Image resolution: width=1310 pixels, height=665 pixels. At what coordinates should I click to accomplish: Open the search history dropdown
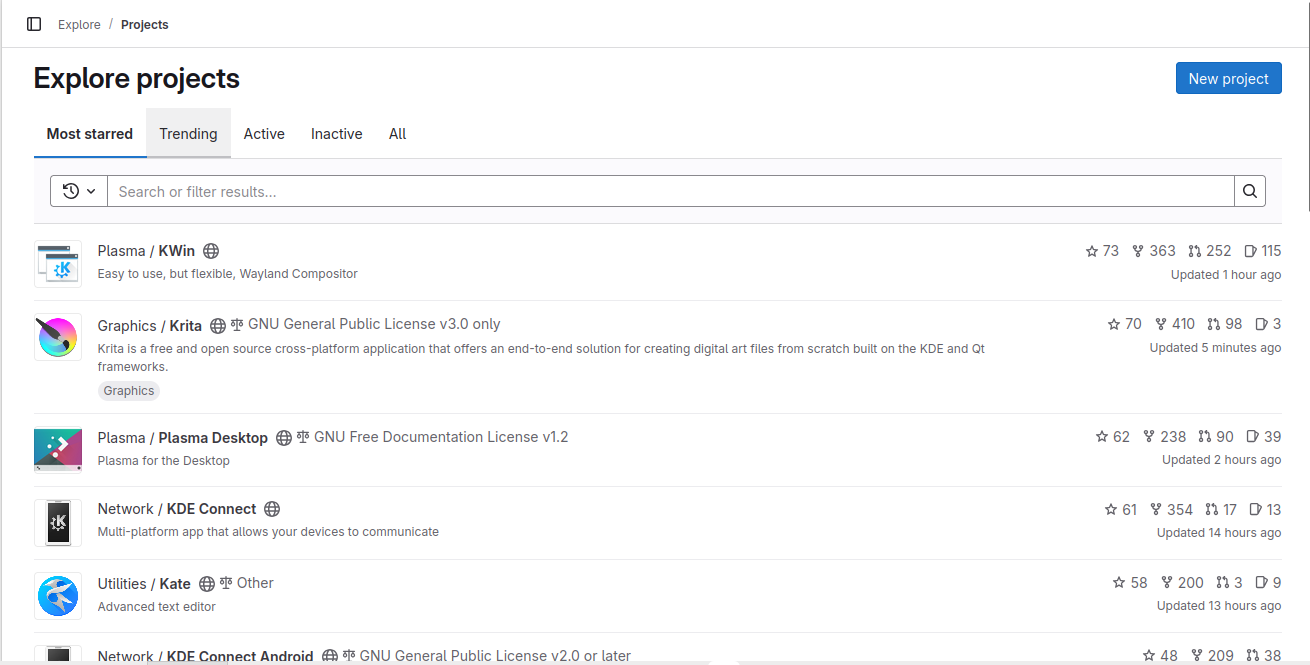pos(78,190)
